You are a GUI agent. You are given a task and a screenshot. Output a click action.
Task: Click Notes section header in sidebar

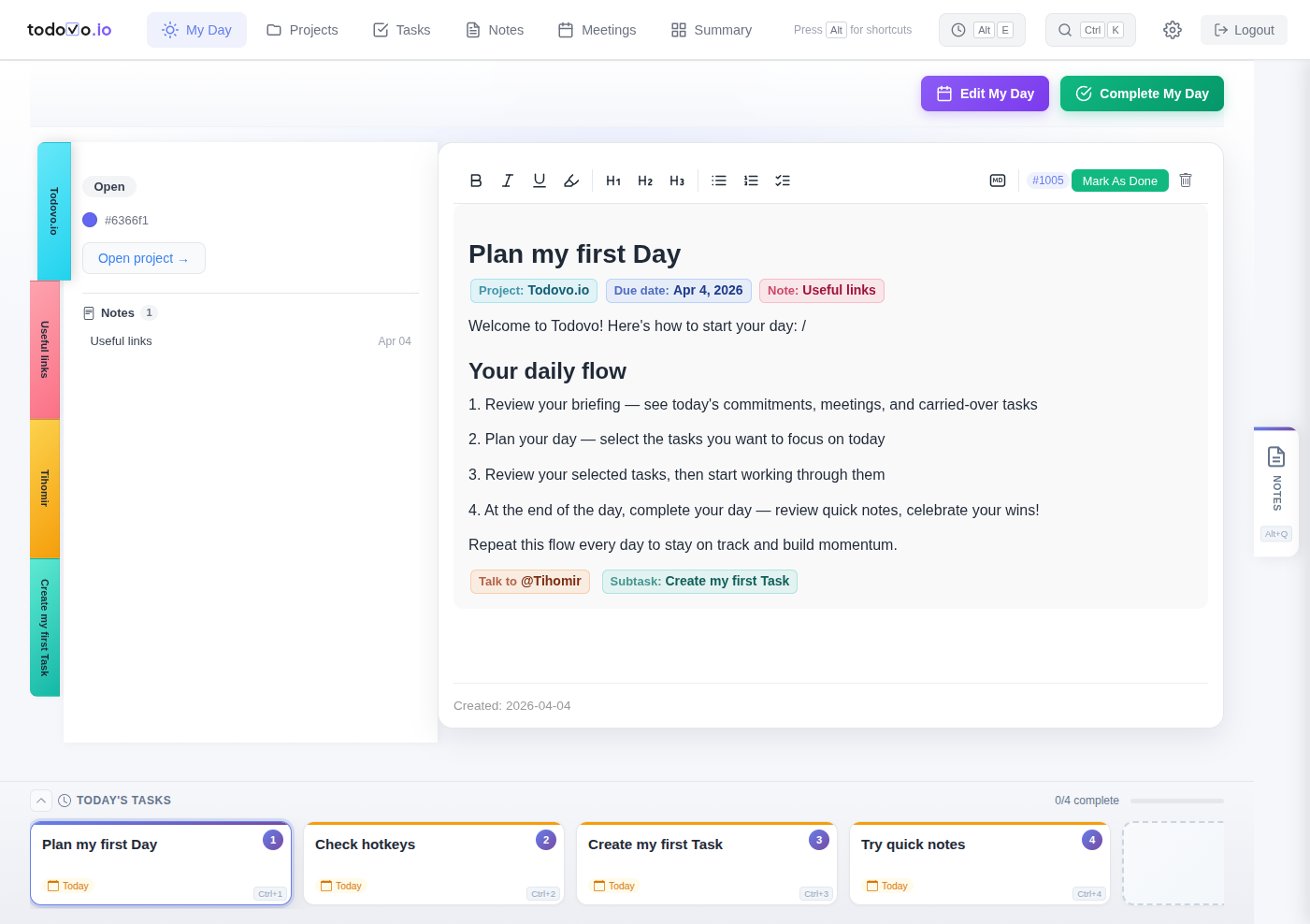click(120, 313)
